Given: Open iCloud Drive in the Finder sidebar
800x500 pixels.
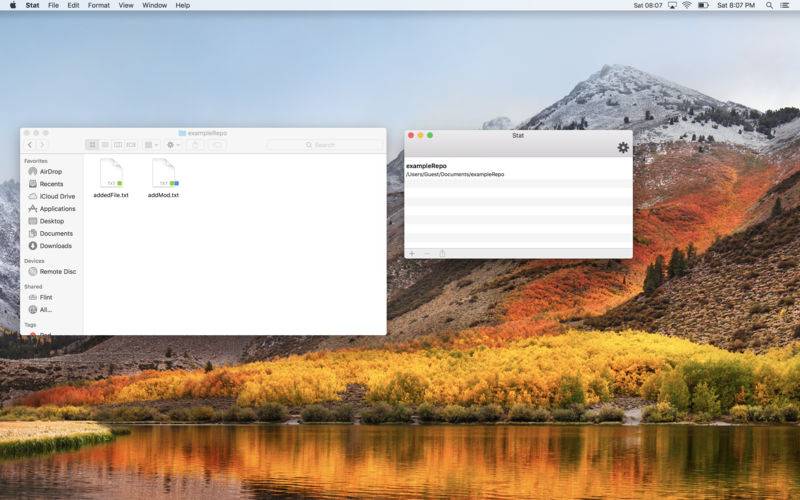Looking at the screenshot, I should click(x=57, y=196).
